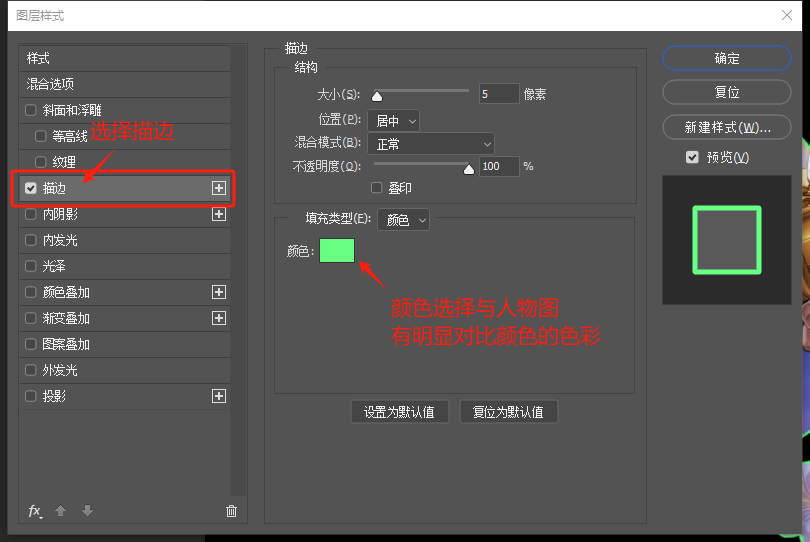Click the effects list vertical scrollbar
The width and height of the screenshot is (810, 542).
(238, 271)
